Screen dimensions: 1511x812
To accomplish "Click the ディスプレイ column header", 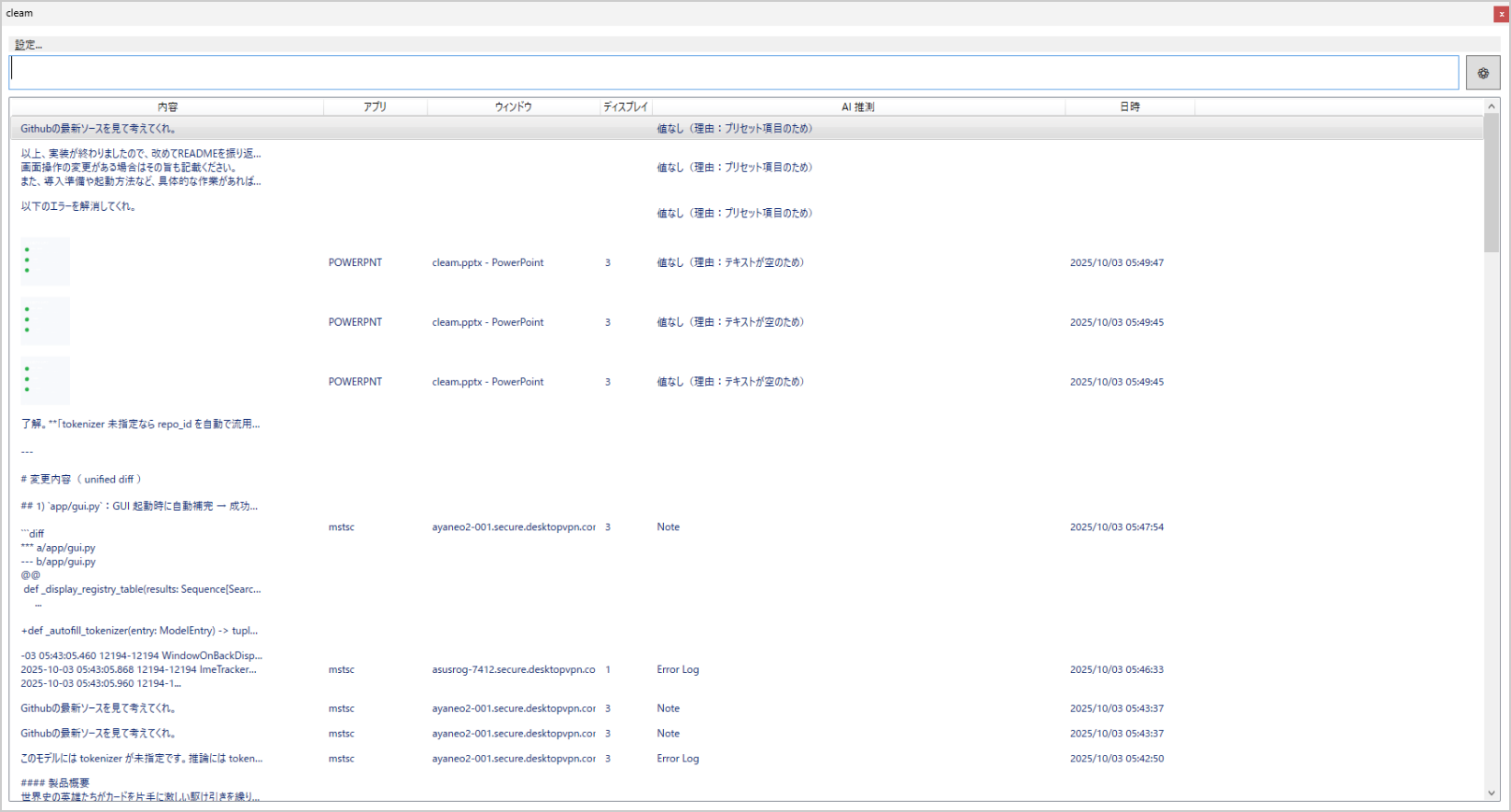I will pos(625,107).
